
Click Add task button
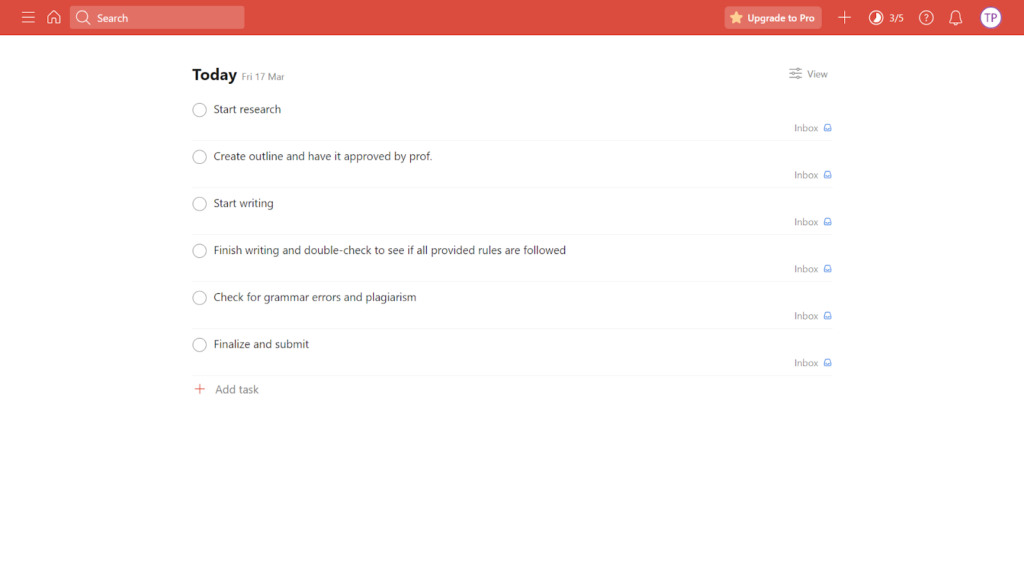click(227, 389)
